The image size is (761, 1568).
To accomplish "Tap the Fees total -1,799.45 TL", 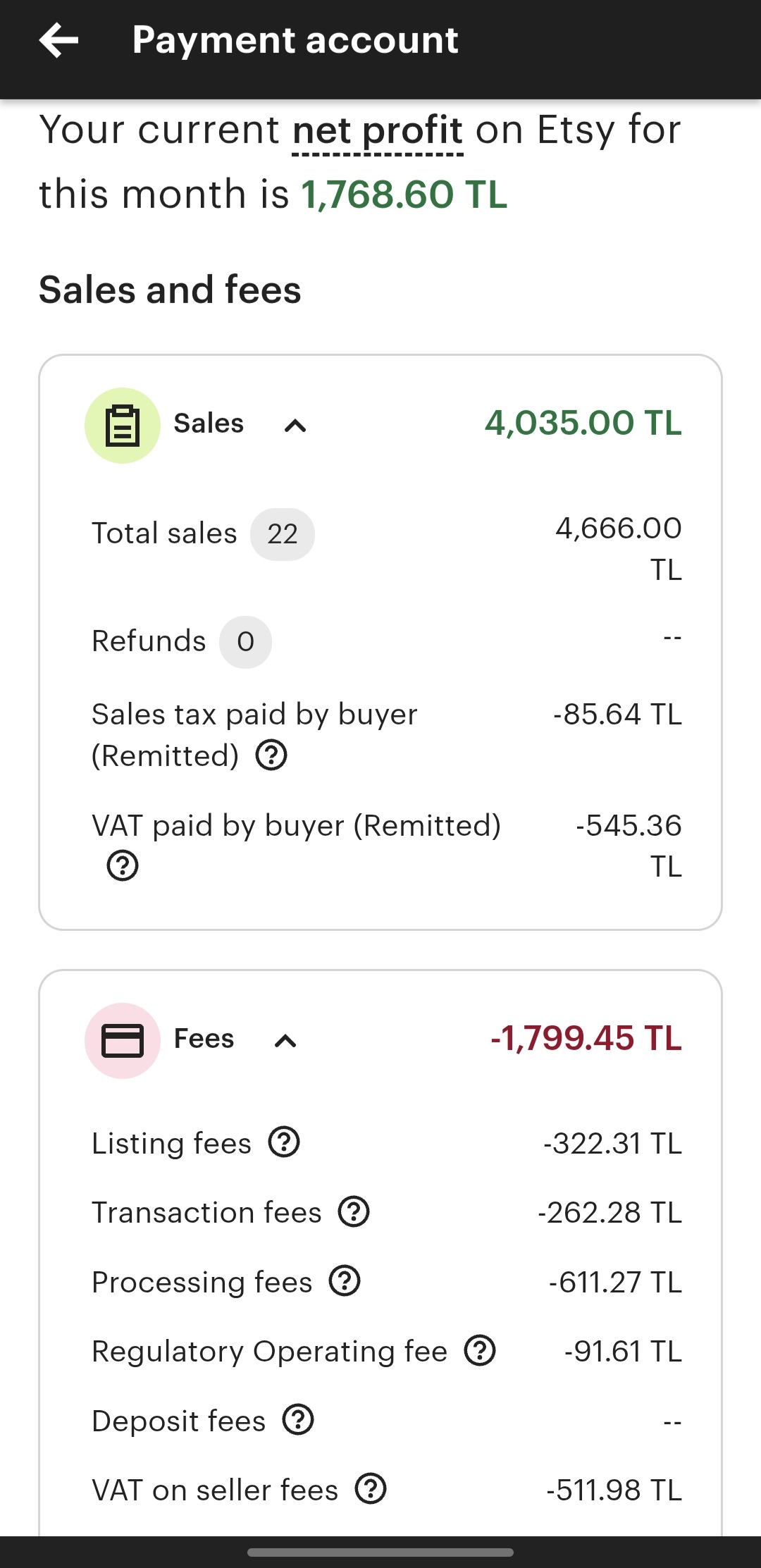I will (x=586, y=1038).
